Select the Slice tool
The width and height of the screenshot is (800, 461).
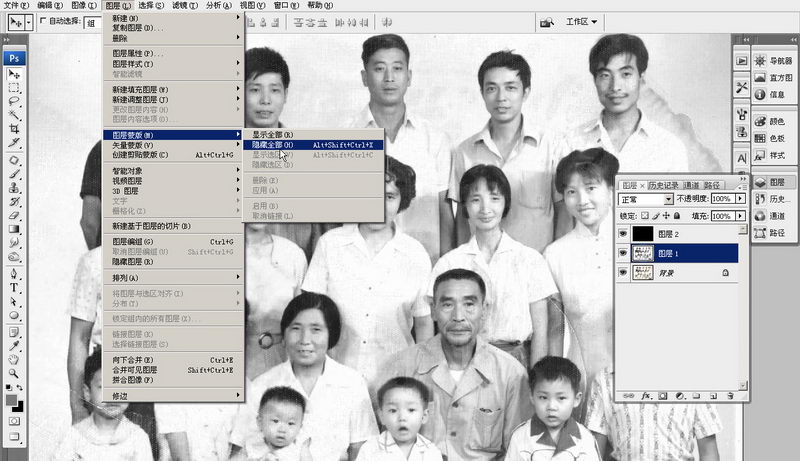click(14, 142)
